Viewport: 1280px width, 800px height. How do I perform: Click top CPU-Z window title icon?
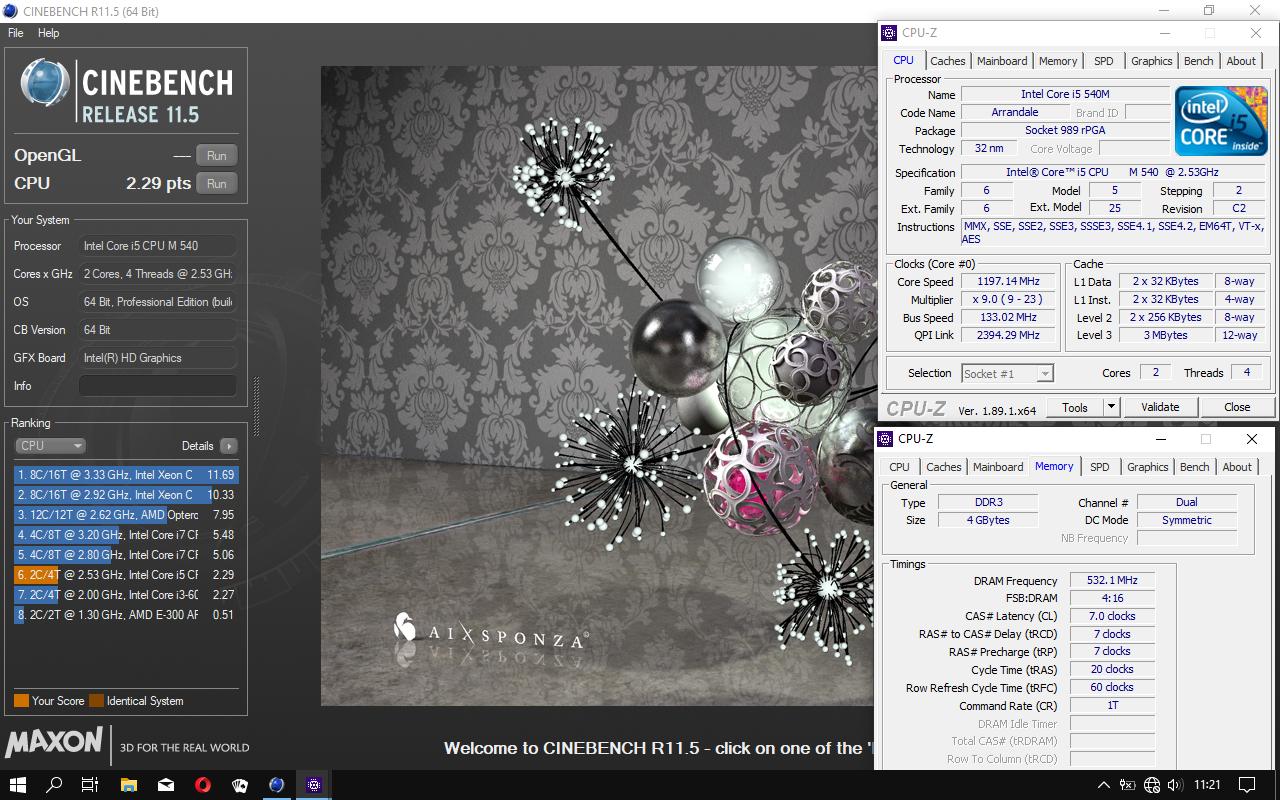tap(889, 33)
